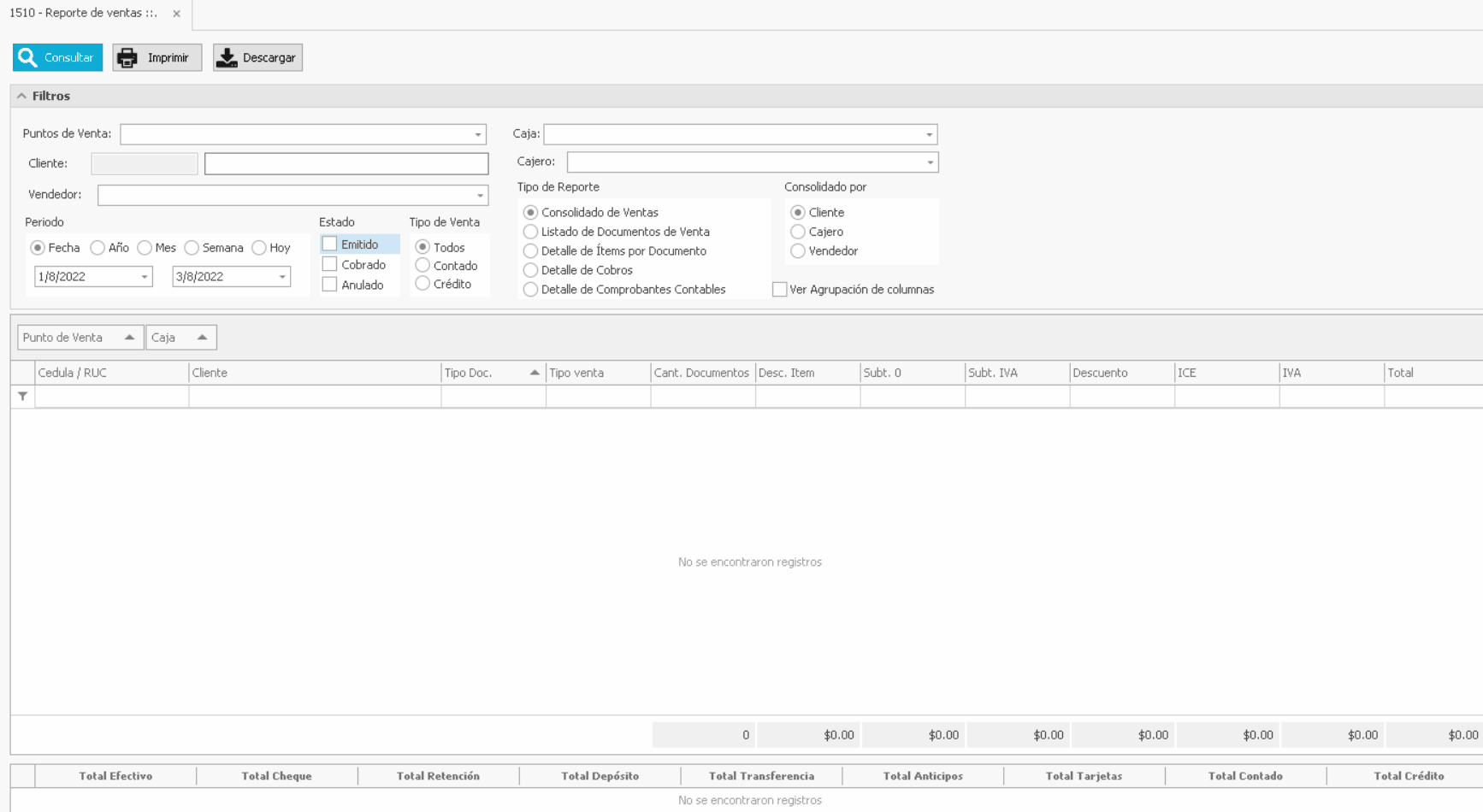Select the Crédito tipo de venta option
1483x812 pixels.
point(422,284)
